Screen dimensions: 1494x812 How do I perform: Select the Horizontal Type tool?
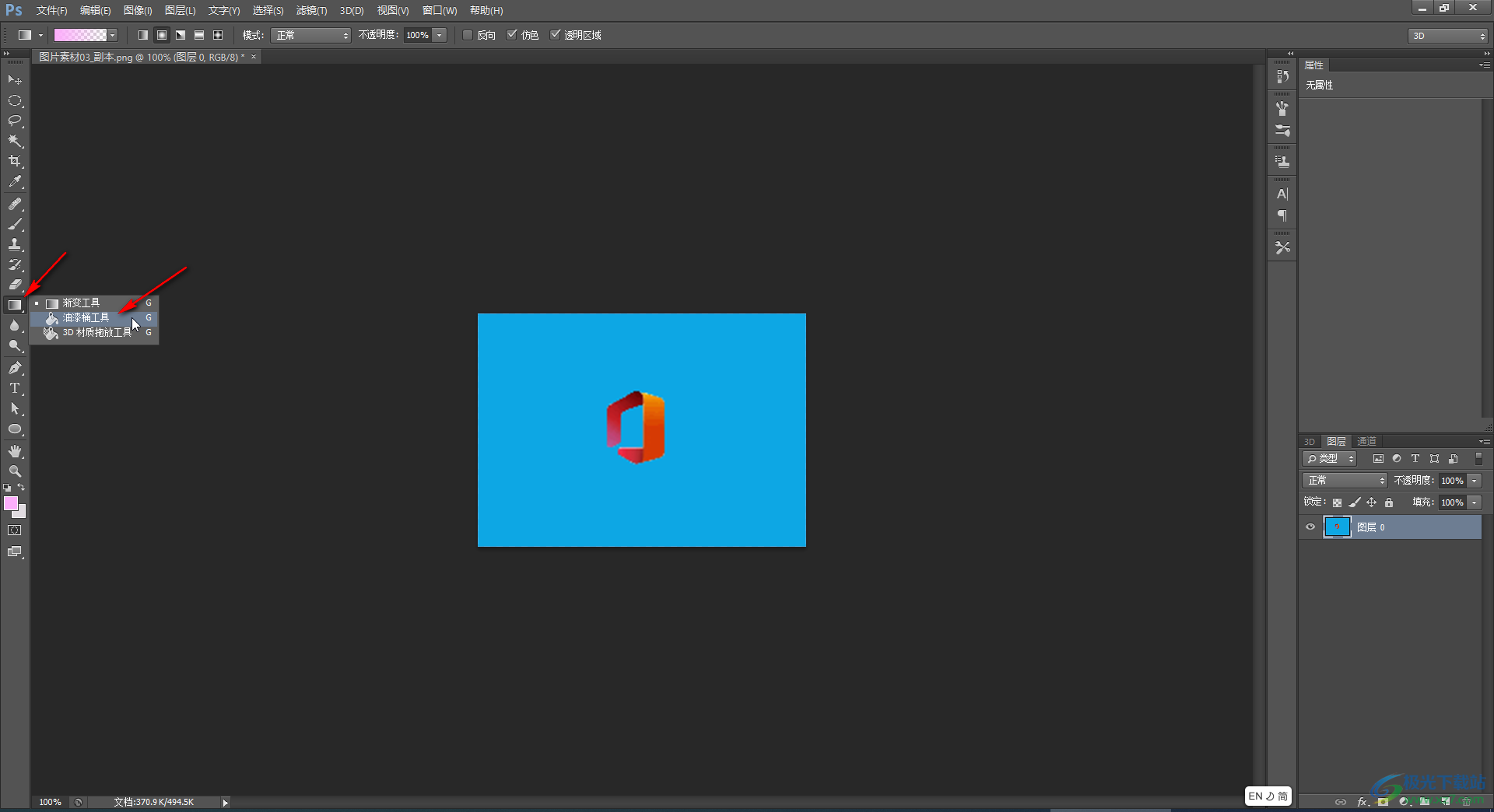[x=15, y=388]
